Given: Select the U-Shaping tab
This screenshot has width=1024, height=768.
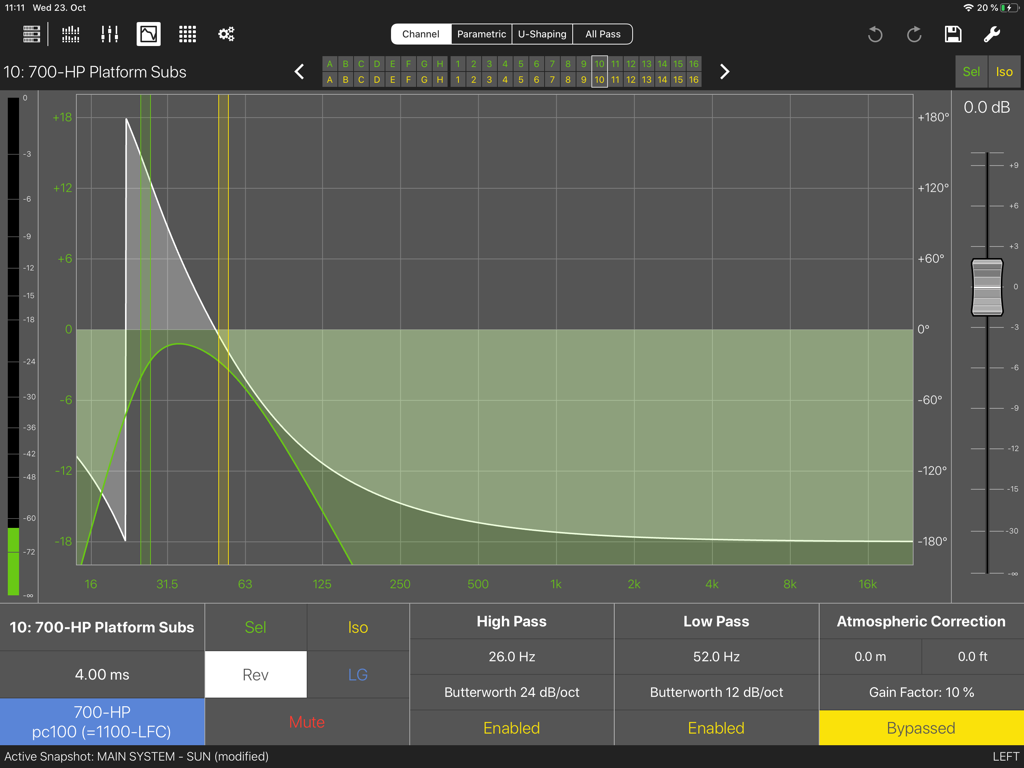Looking at the screenshot, I should pos(542,33).
